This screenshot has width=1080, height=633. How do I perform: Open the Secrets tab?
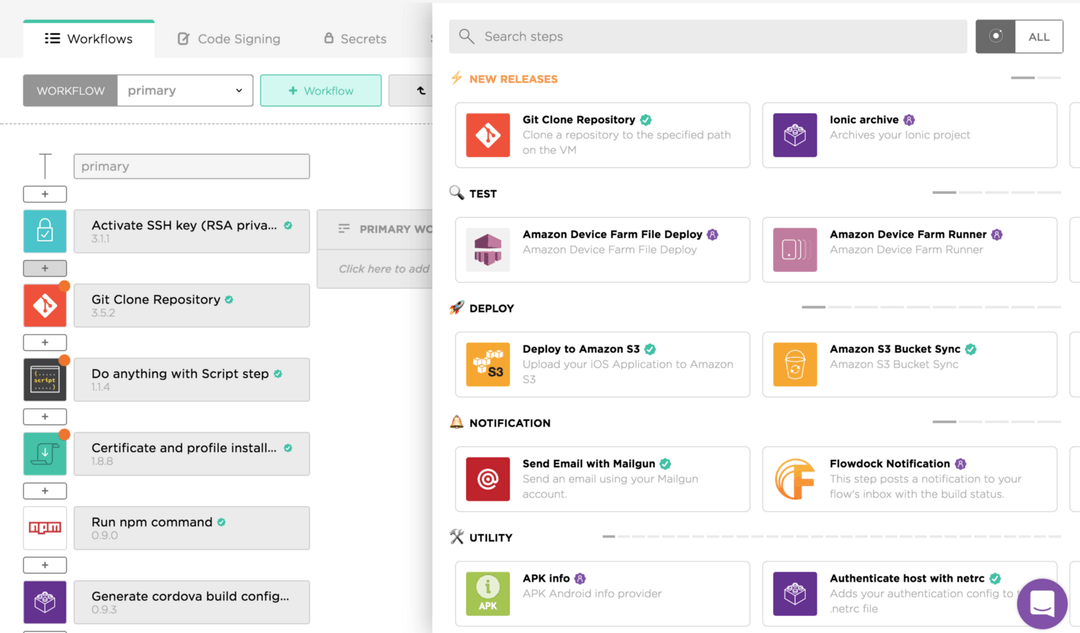click(x=355, y=39)
